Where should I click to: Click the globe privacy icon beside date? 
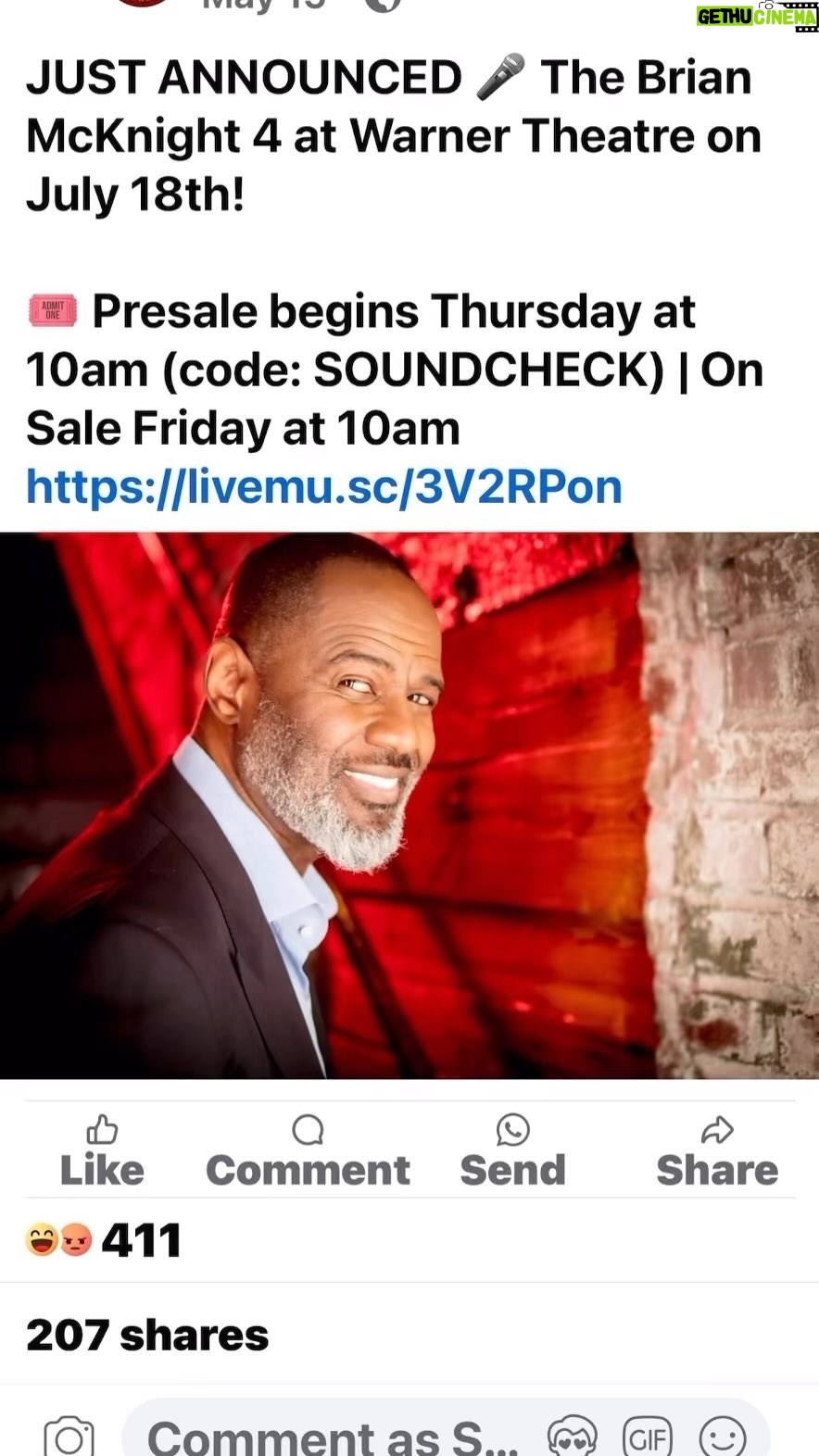point(383,5)
